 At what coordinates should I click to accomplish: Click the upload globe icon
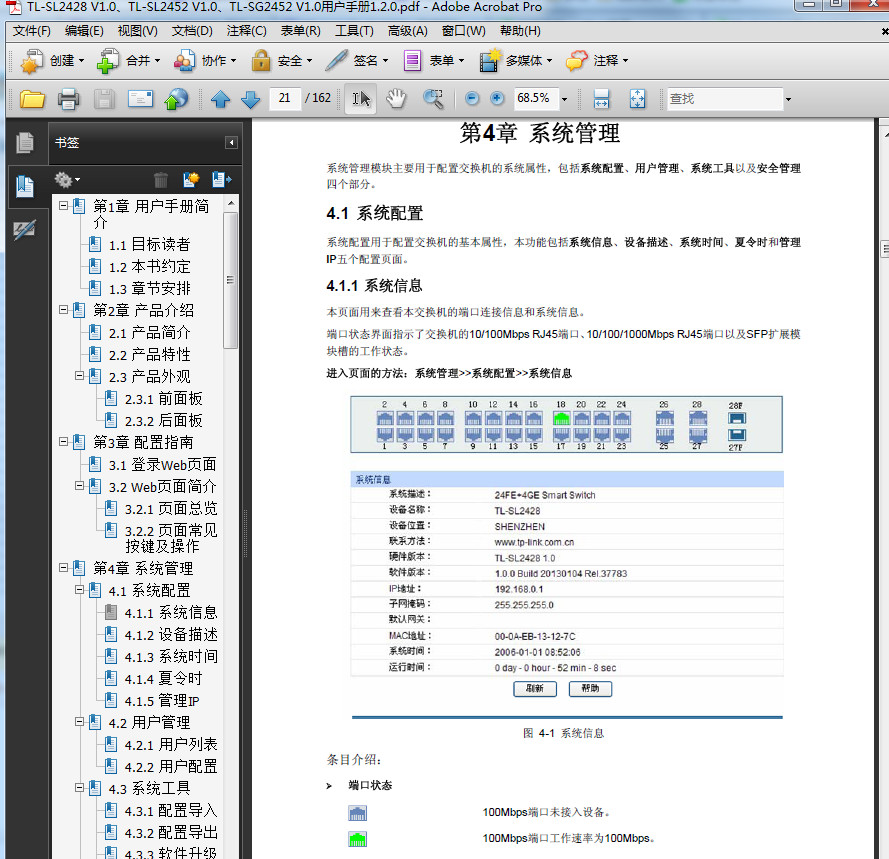(176, 99)
